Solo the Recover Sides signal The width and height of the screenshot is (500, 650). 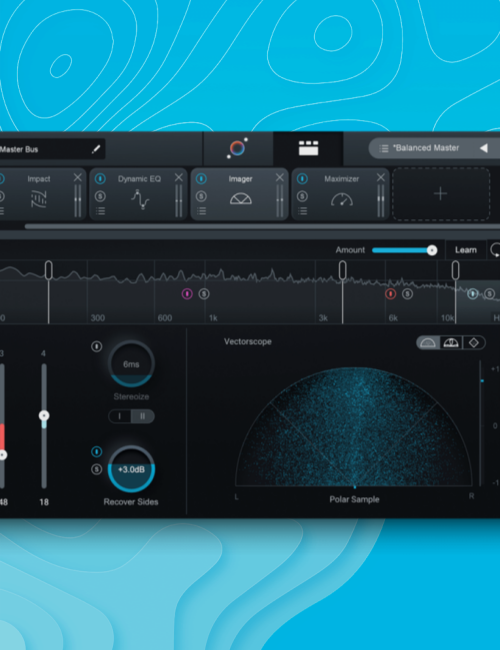coord(97,469)
